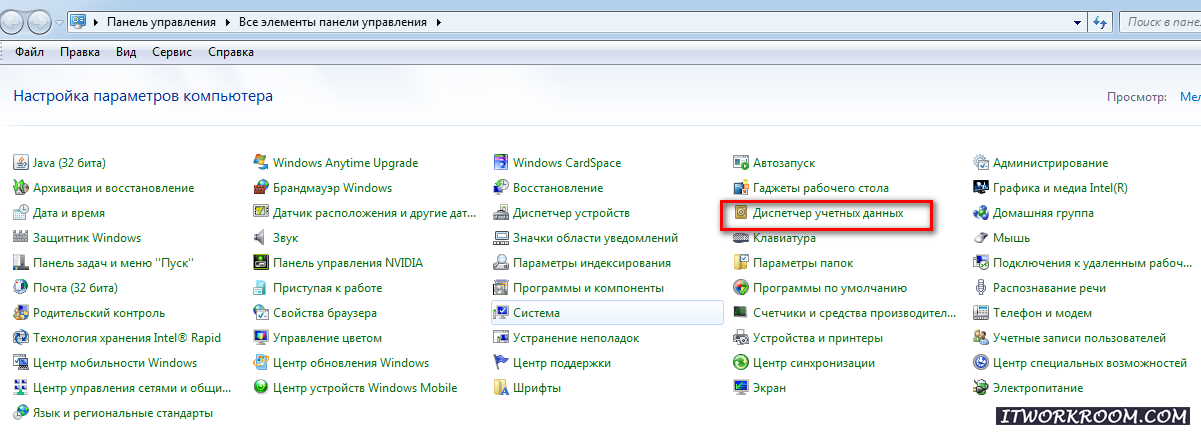Image resolution: width=1201 pixels, height=433 pixels.
Task: Click the address bar refresh button
Action: (1101, 21)
